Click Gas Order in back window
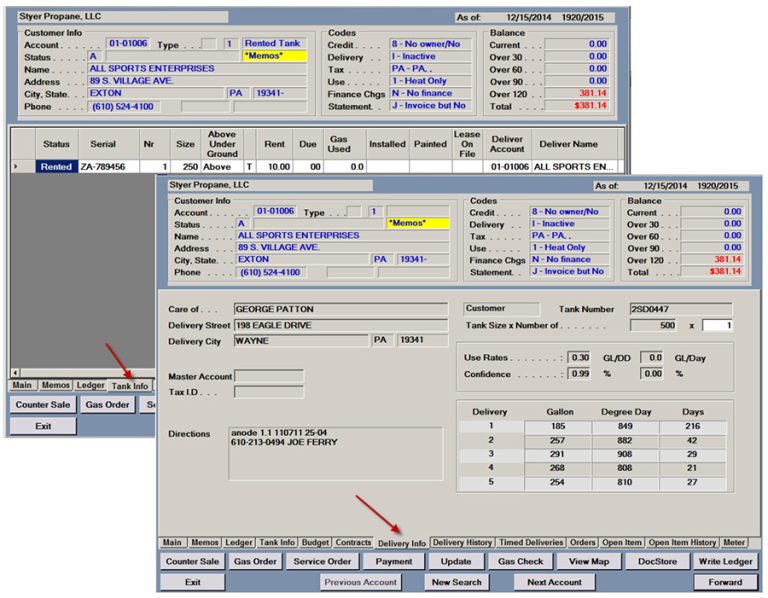The height and width of the screenshot is (598, 768). click(107, 405)
